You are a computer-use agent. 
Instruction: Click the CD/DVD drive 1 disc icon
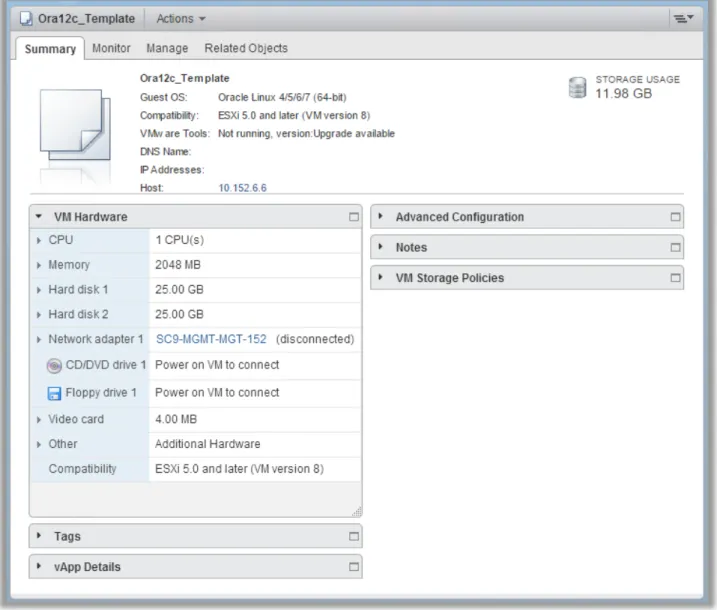point(54,366)
